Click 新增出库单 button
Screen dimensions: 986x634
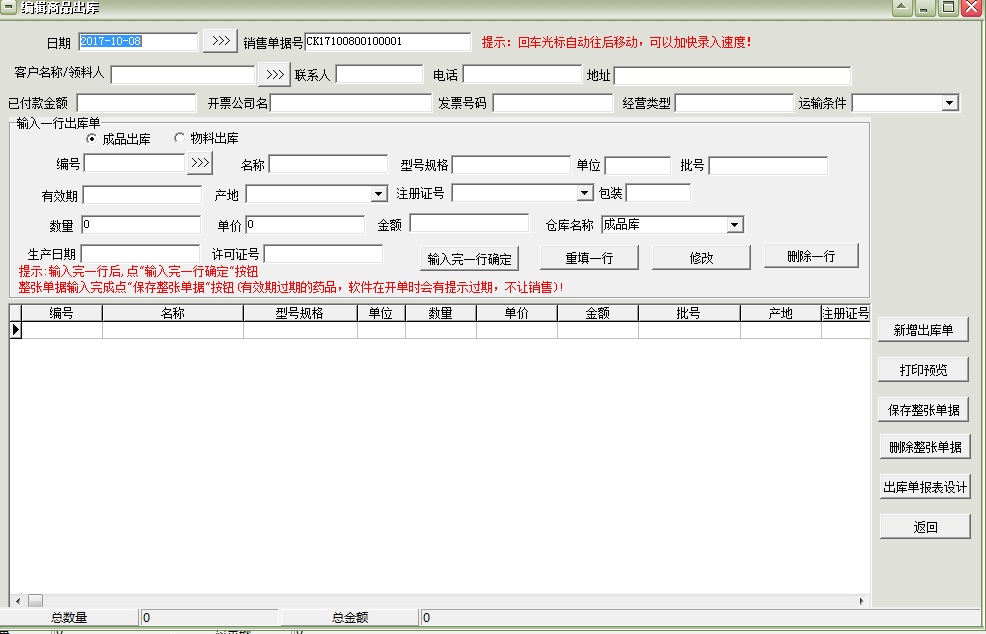[923, 330]
